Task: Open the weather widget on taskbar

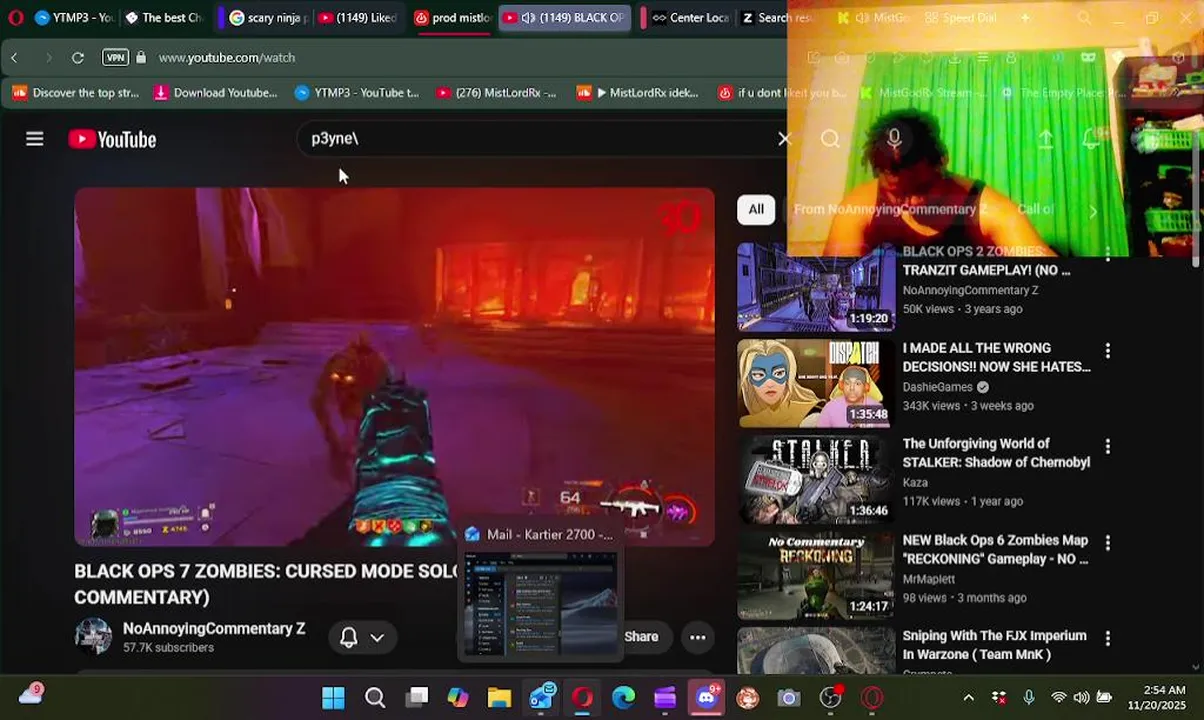Action: coord(31,694)
